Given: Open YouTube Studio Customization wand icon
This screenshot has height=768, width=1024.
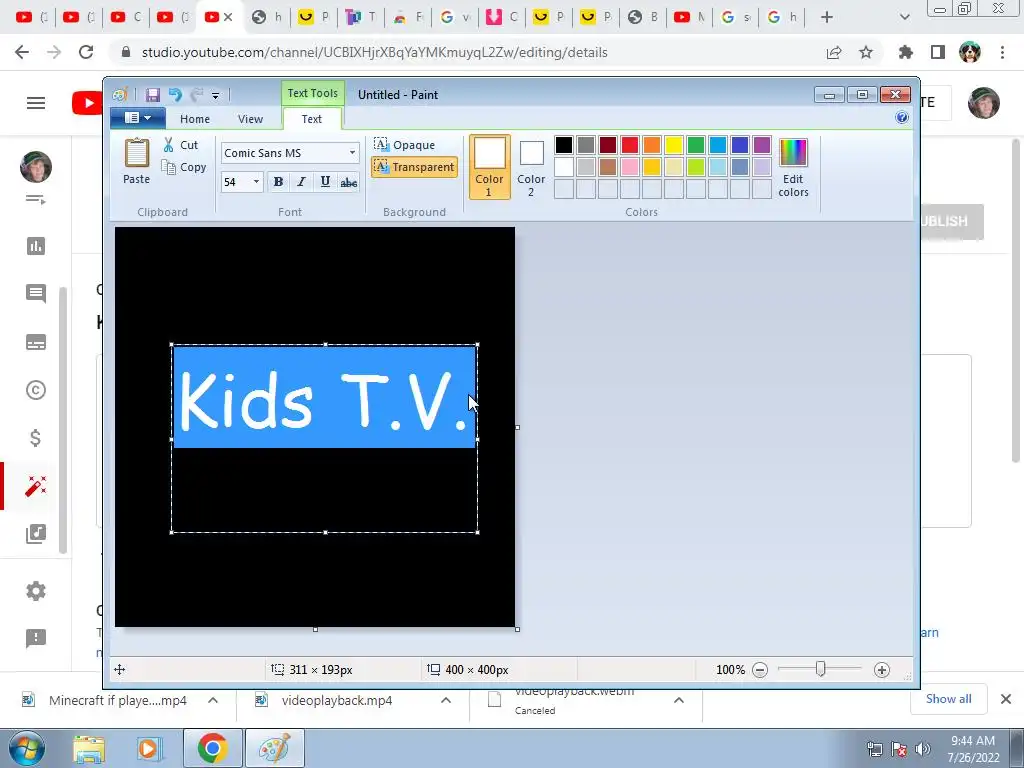Looking at the screenshot, I should (x=36, y=486).
